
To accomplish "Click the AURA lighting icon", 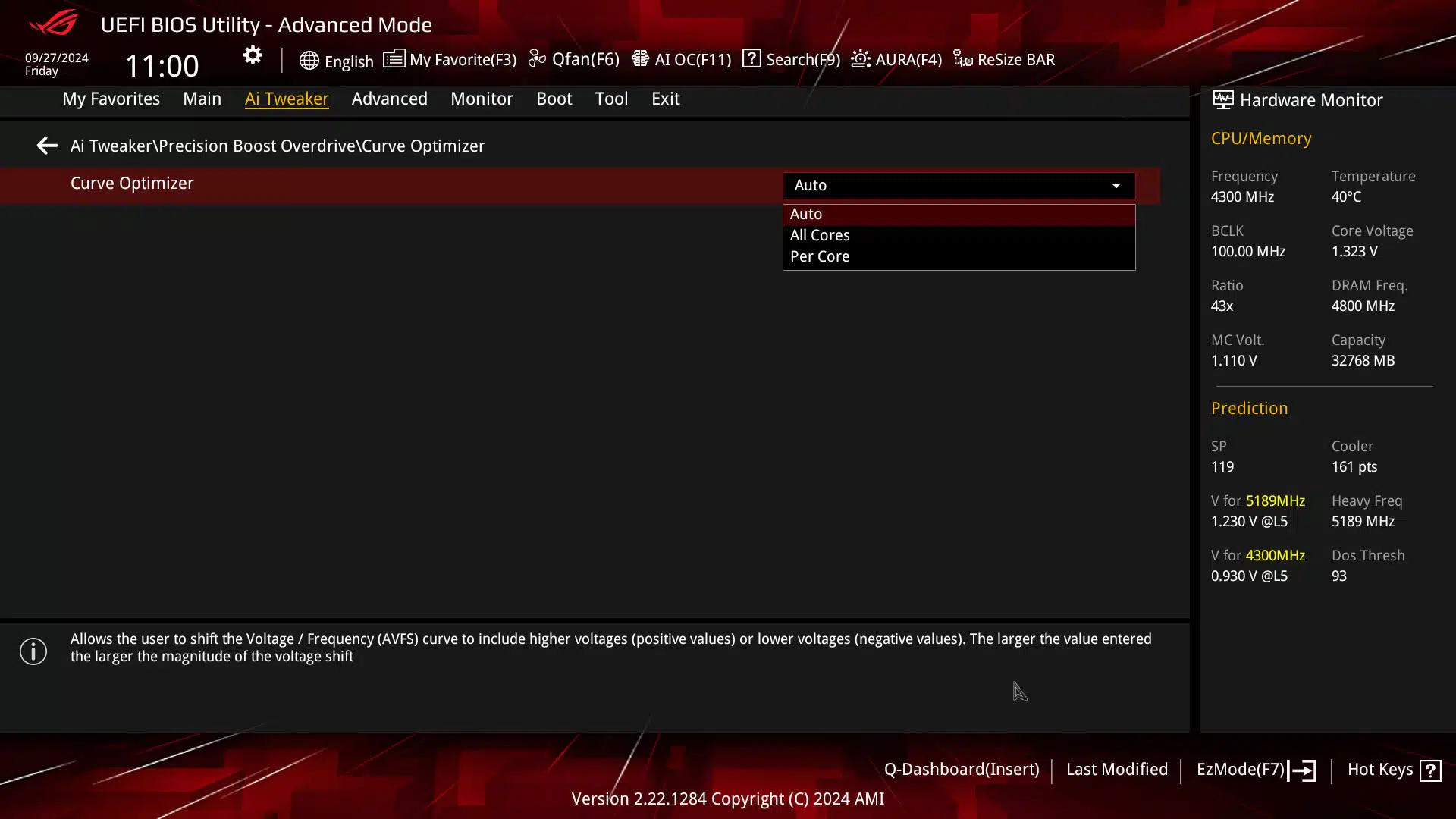I will tap(860, 58).
